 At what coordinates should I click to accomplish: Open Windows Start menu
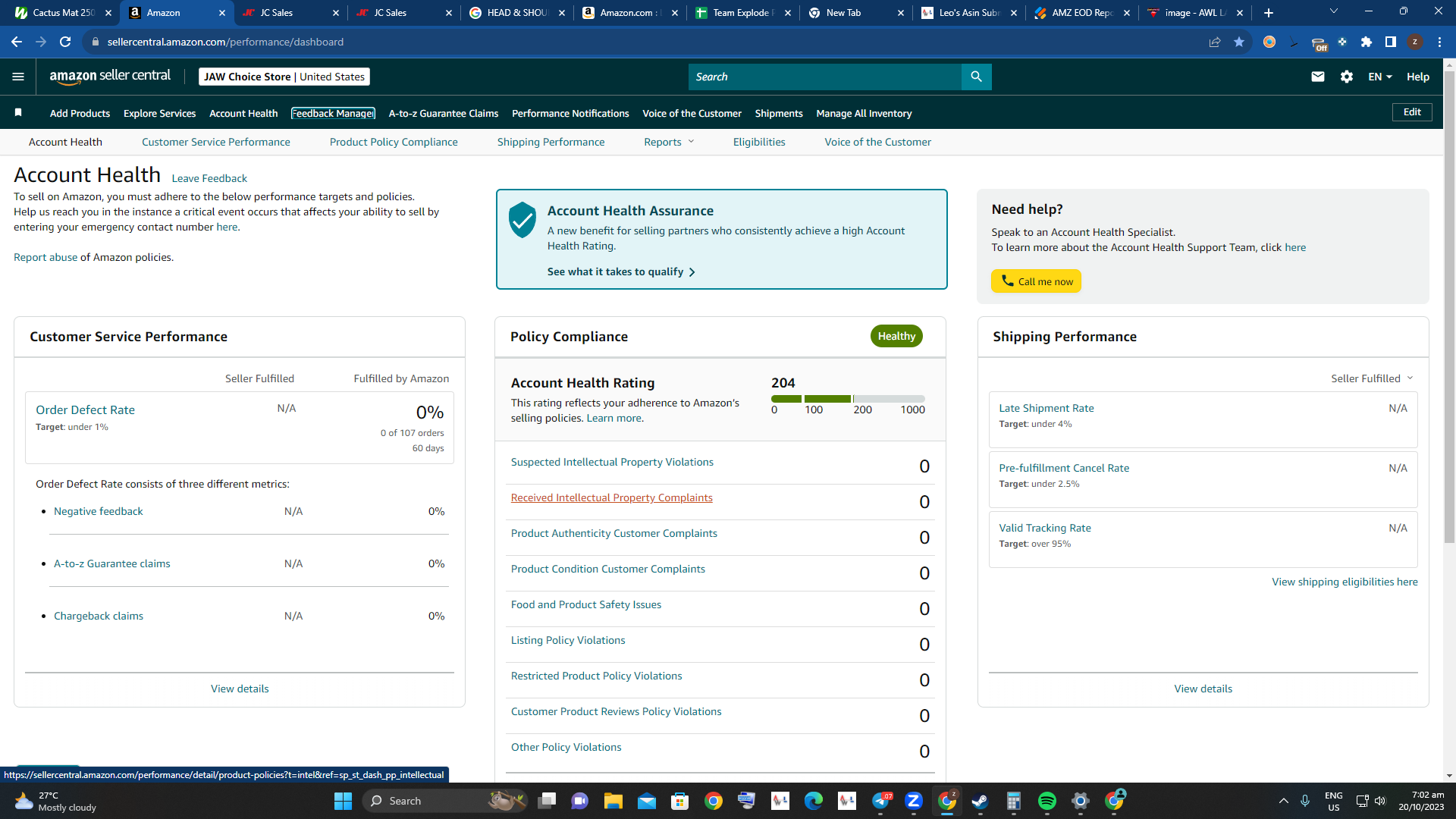(x=343, y=801)
